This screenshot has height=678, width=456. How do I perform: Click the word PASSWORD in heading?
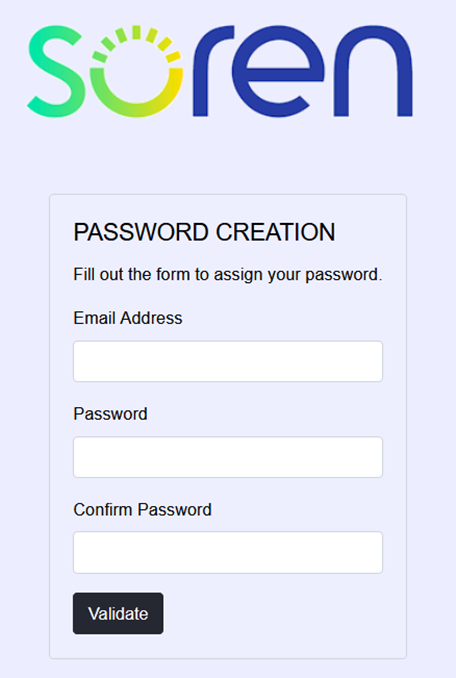(x=141, y=232)
